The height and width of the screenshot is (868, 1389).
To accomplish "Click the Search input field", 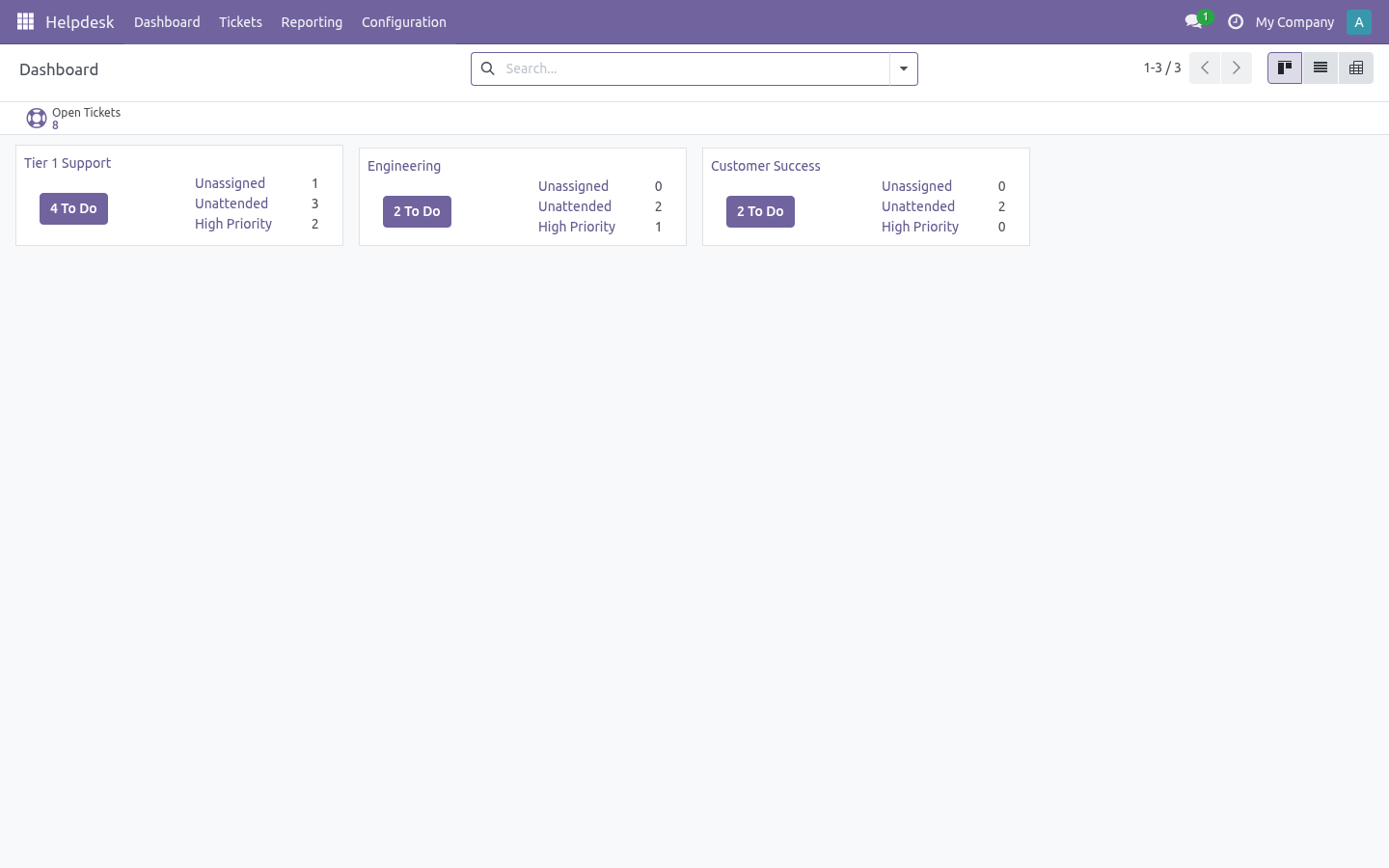I will pyautogui.click(x=694, y=68).
